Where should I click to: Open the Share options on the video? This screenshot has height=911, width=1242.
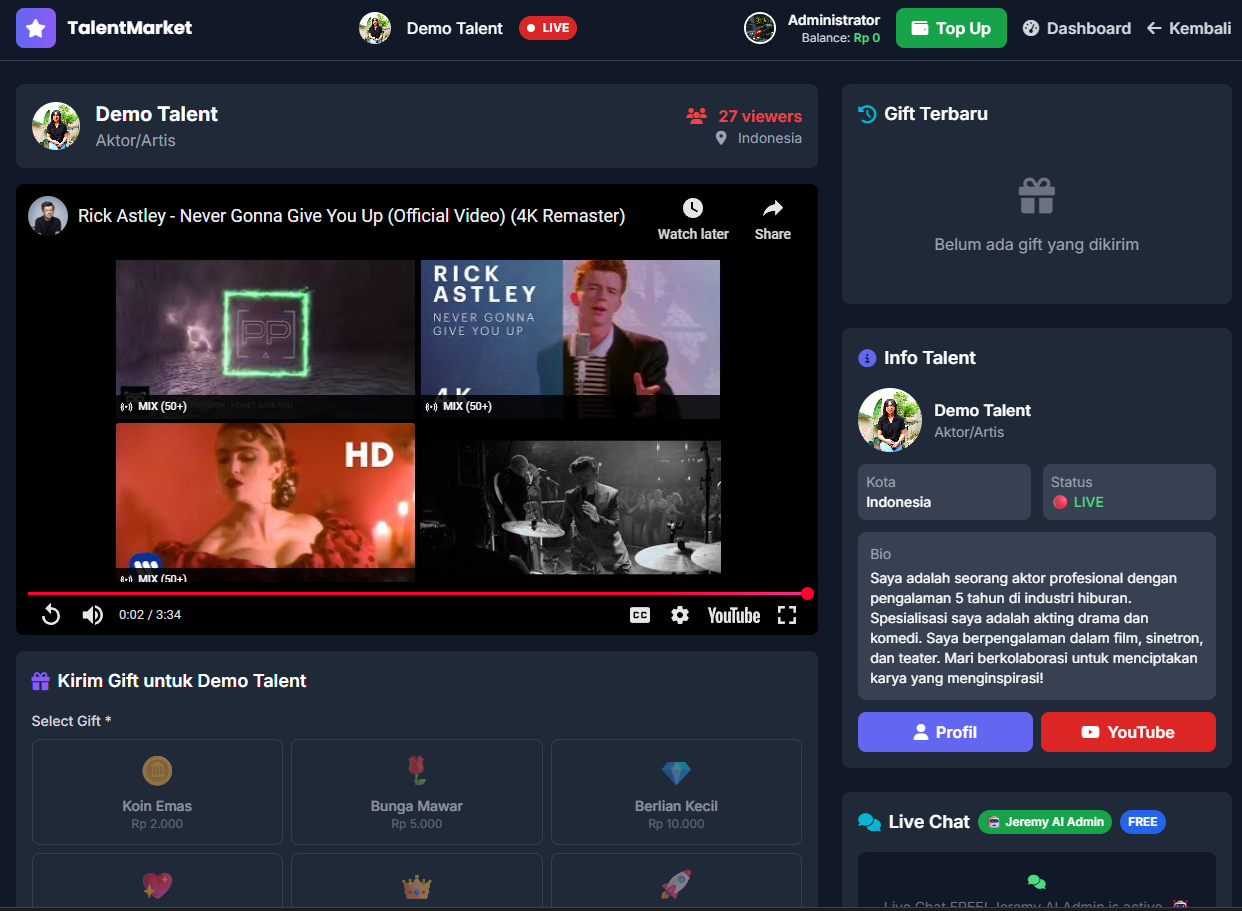(x=772, y=218)
